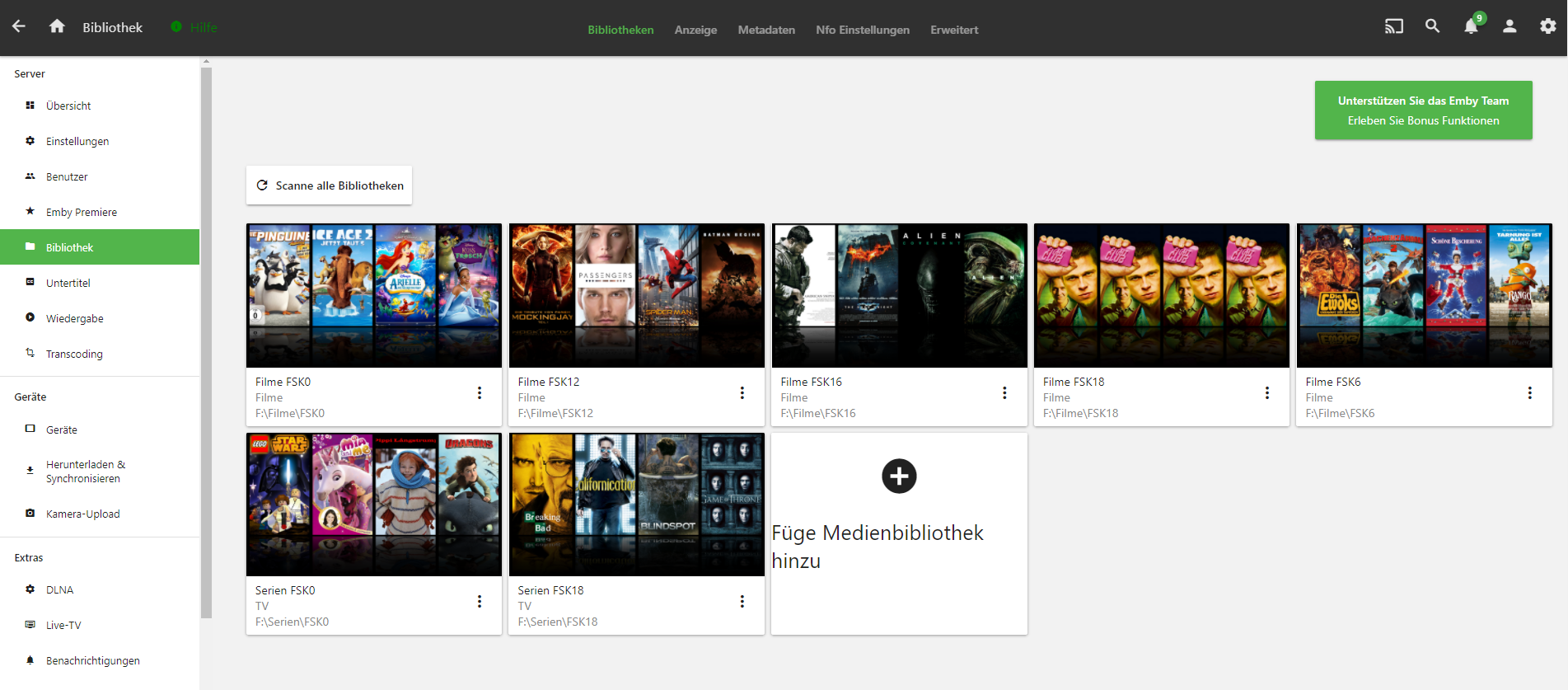Viewport: 1568px width, 690px height.
Task: Click the back arrow icon
Action: pos(19,26)
